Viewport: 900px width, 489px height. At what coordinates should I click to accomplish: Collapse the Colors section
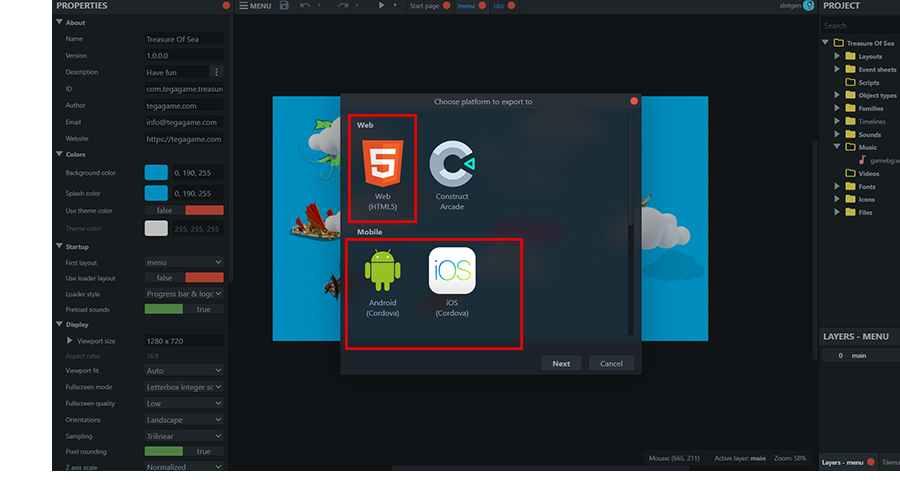(59, 154)
